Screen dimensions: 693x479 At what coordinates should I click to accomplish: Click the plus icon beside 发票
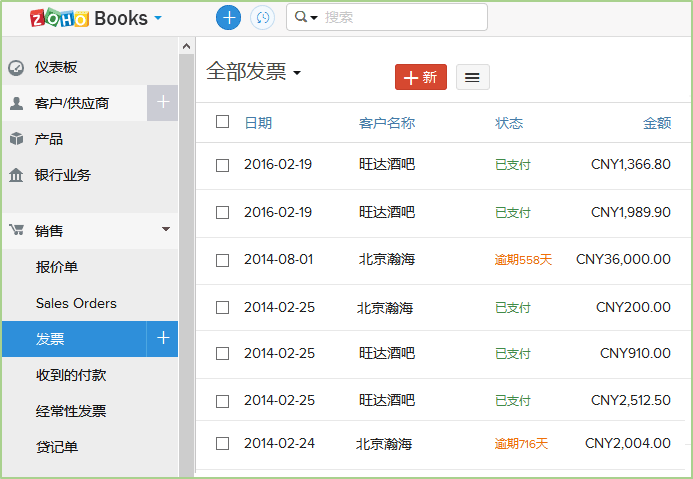[163, 339]
